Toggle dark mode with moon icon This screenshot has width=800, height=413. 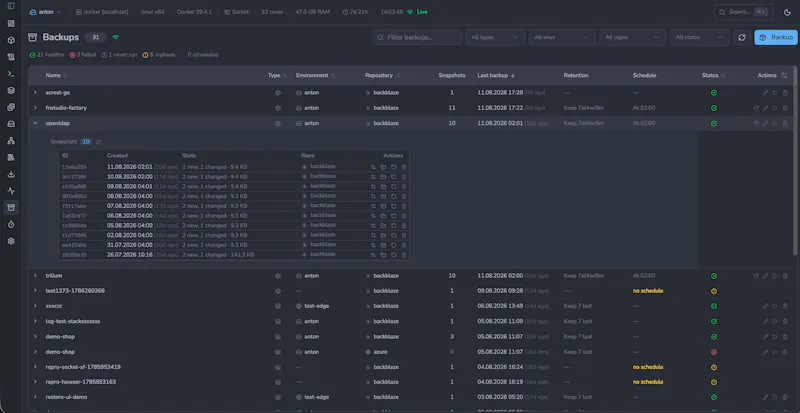(x=787, y=12)
